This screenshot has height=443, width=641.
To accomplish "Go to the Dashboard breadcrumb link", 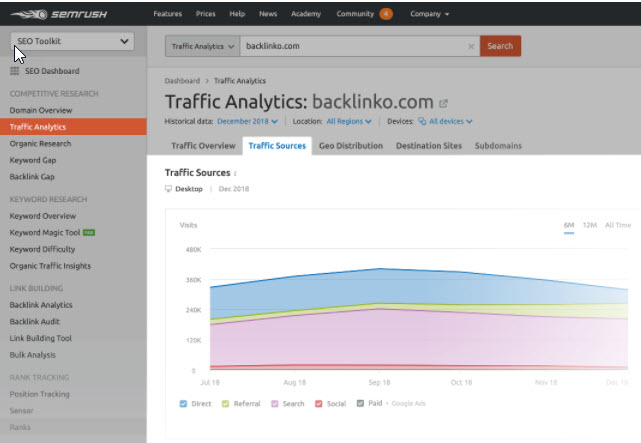I will [x=182, y=81].
